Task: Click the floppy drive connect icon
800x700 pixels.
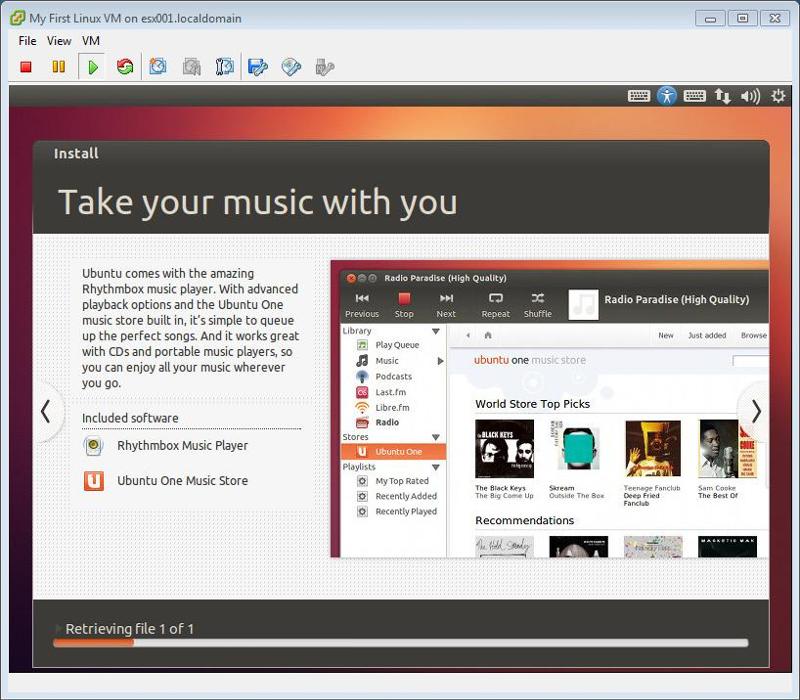Action: tap(258, 67)
